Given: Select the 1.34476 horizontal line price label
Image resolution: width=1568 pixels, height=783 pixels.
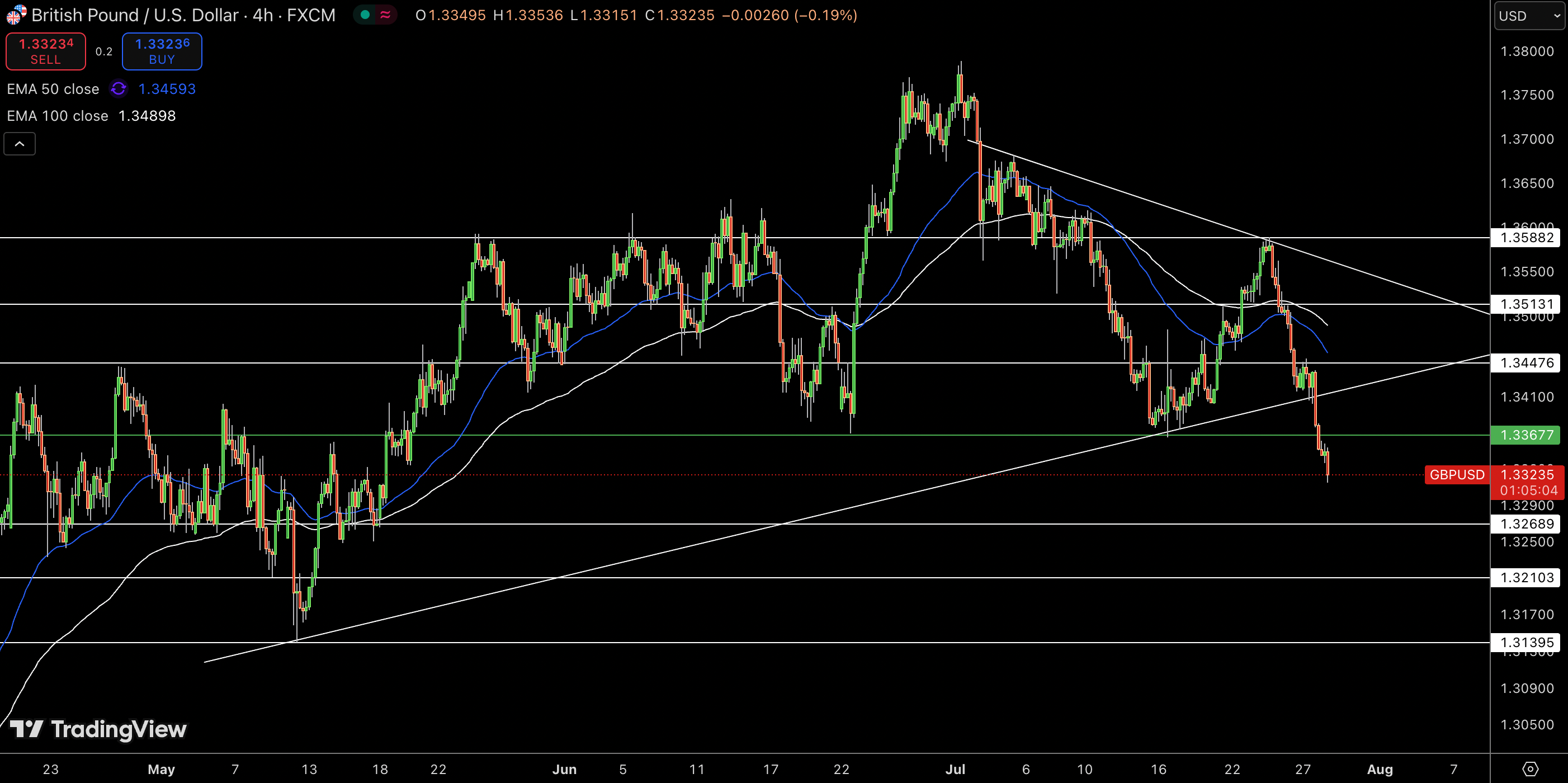Looking at the screenshot, I should (1527, 363).
